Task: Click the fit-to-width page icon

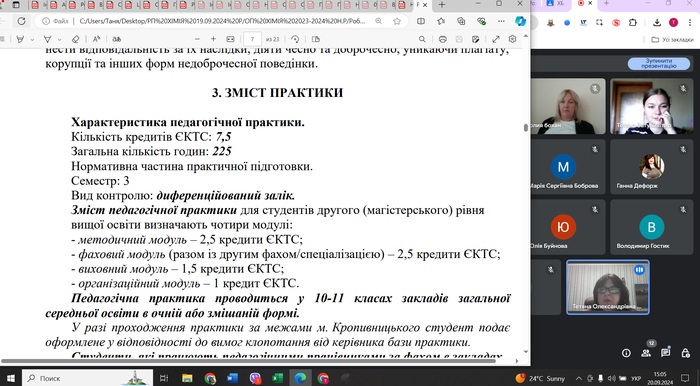Action: [x=230, y=39]
